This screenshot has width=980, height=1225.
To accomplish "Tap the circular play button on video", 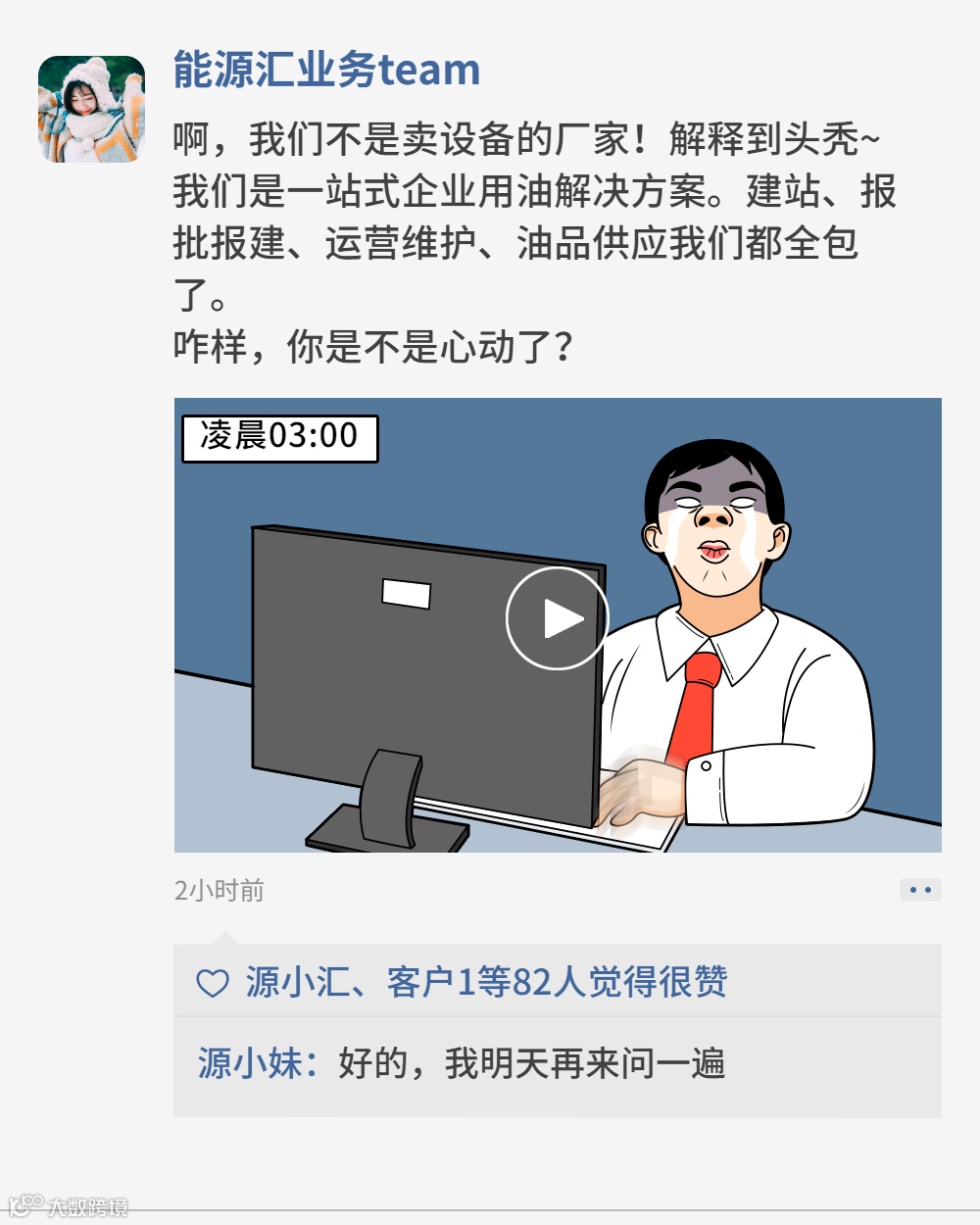I will (557, 618).
